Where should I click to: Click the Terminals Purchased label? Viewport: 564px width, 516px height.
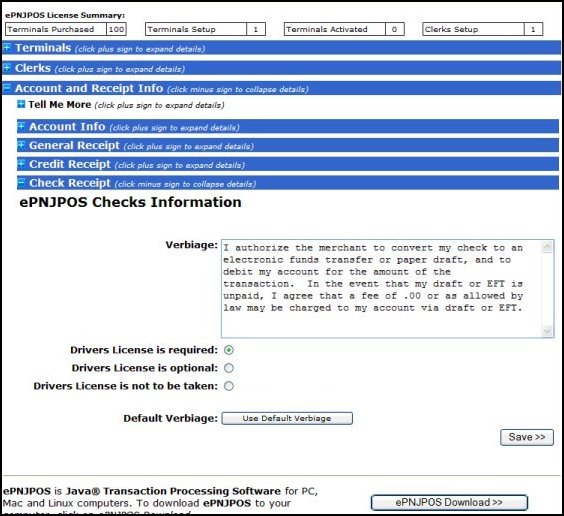[x=51, y=29]
